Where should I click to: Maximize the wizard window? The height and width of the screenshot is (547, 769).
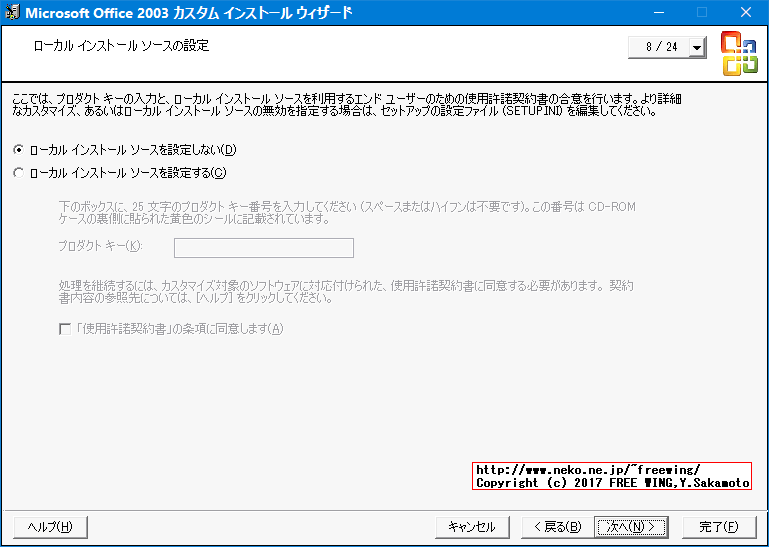(702, 12)
